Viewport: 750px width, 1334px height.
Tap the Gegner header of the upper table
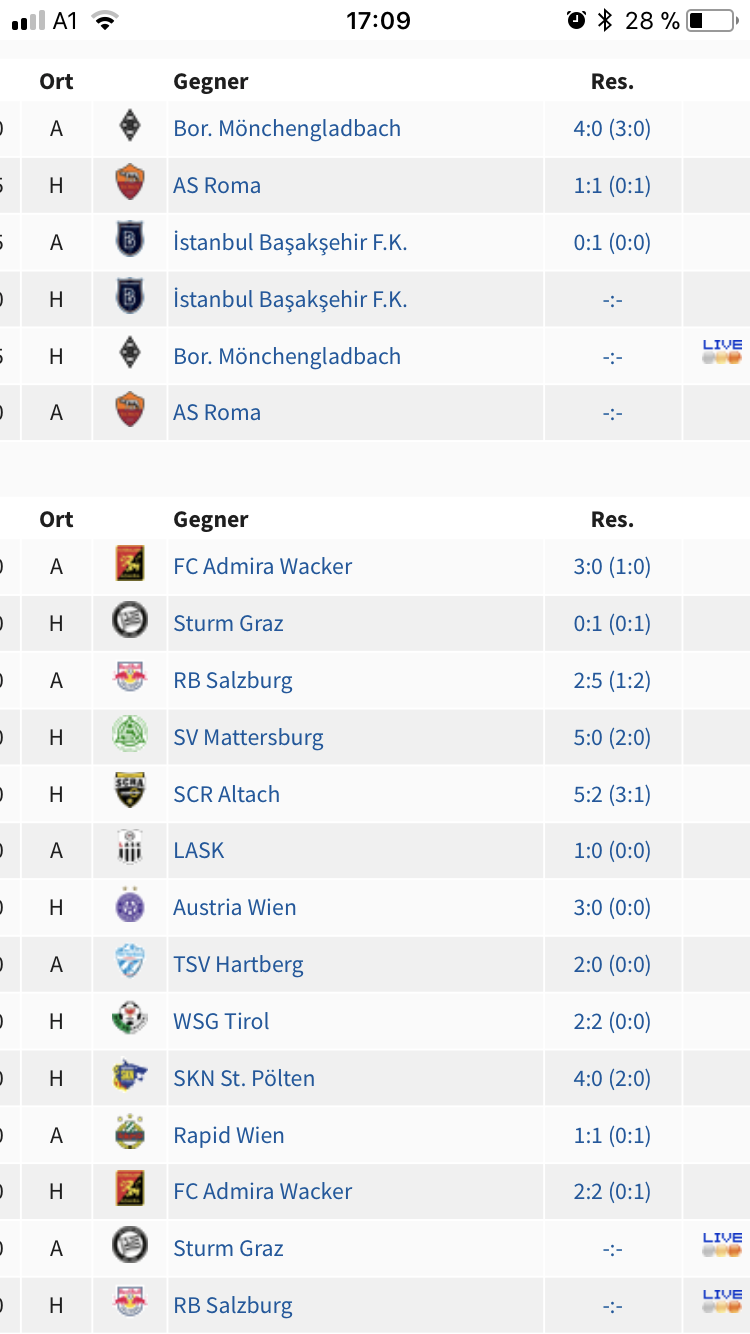point(211,81)
